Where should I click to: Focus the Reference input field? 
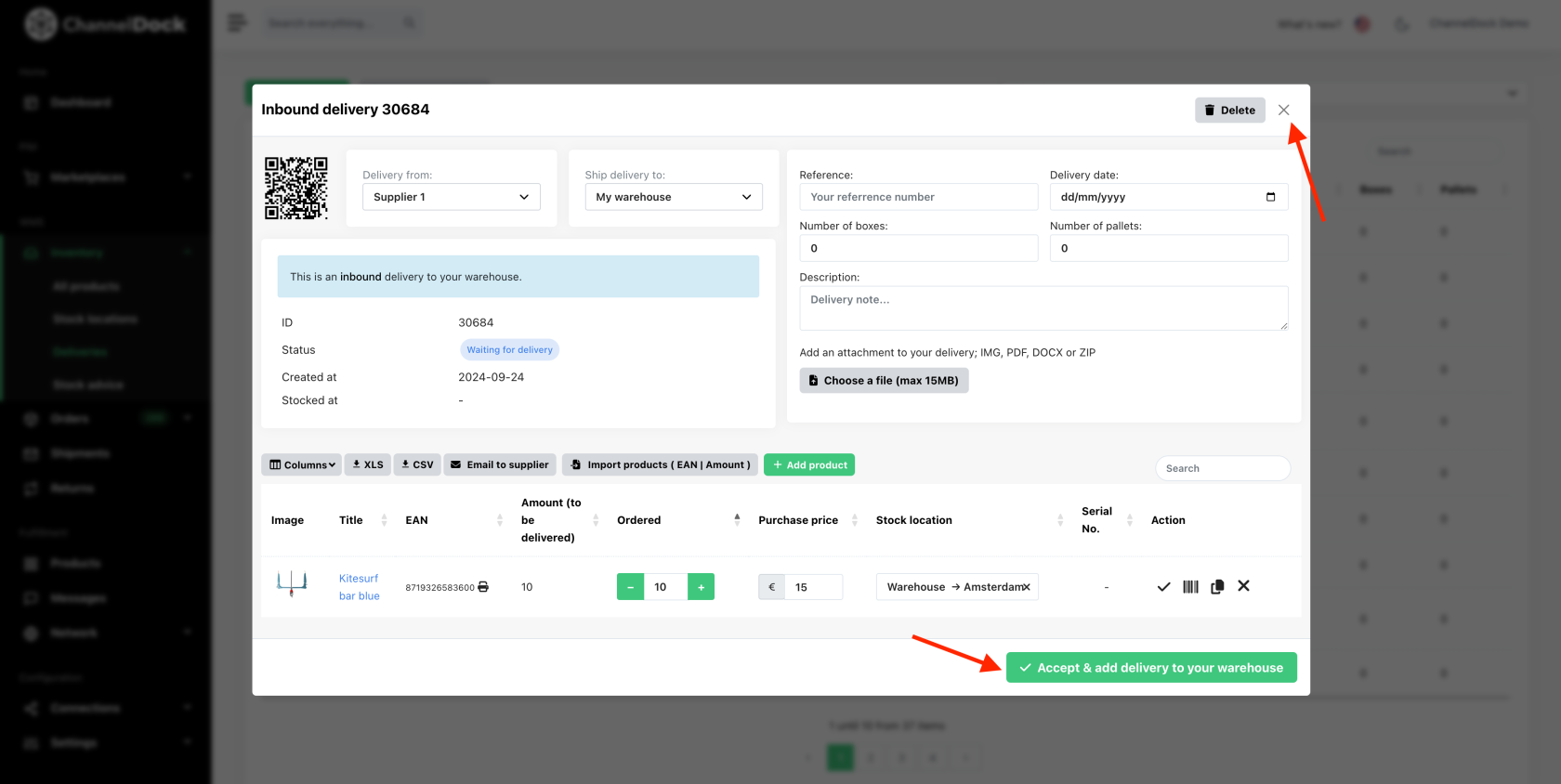coord(918,197)
